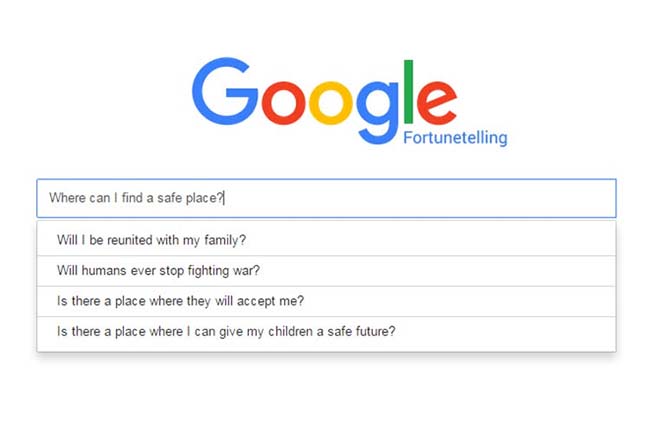Click the green letter l in logo

coord(408,92)
